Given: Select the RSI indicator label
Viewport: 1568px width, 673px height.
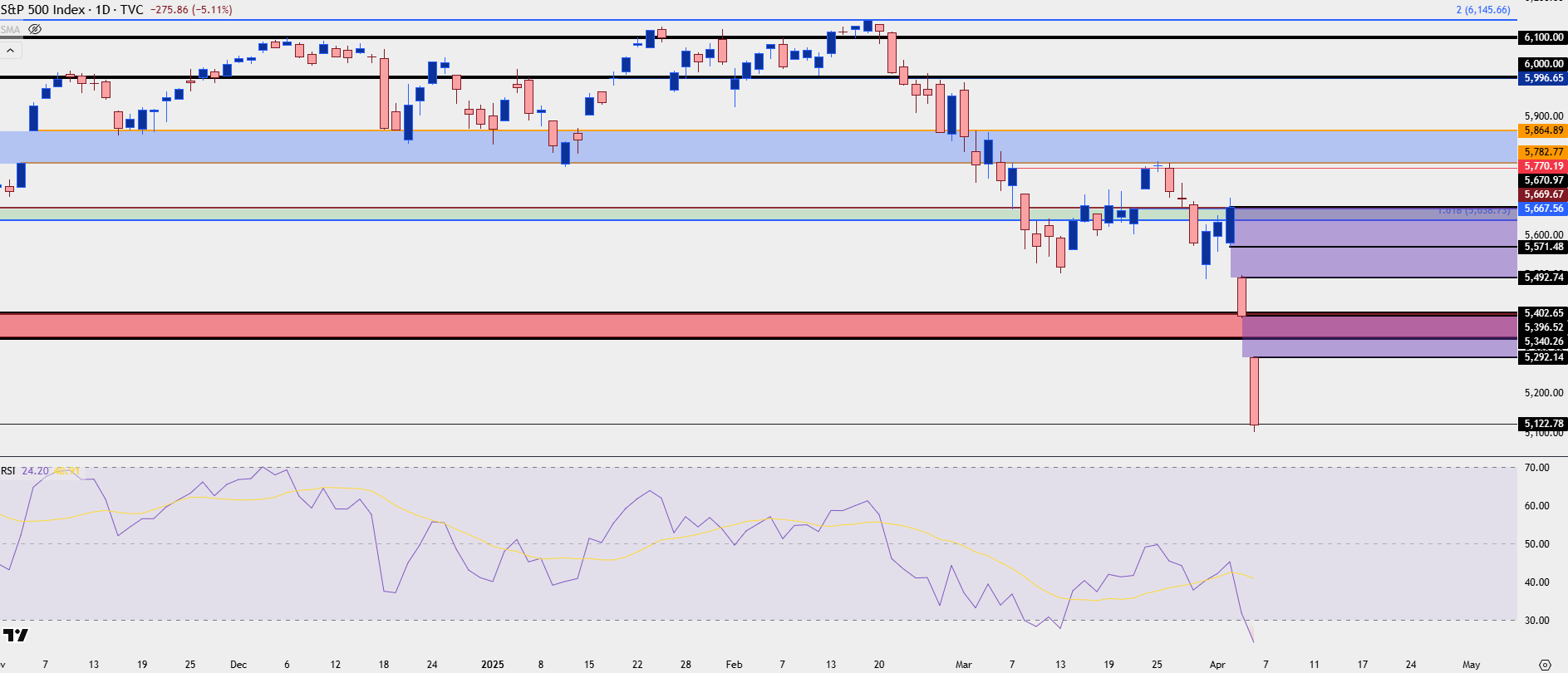Looking at the screenshot, I should pyautogui.click(x=8, y=471).
